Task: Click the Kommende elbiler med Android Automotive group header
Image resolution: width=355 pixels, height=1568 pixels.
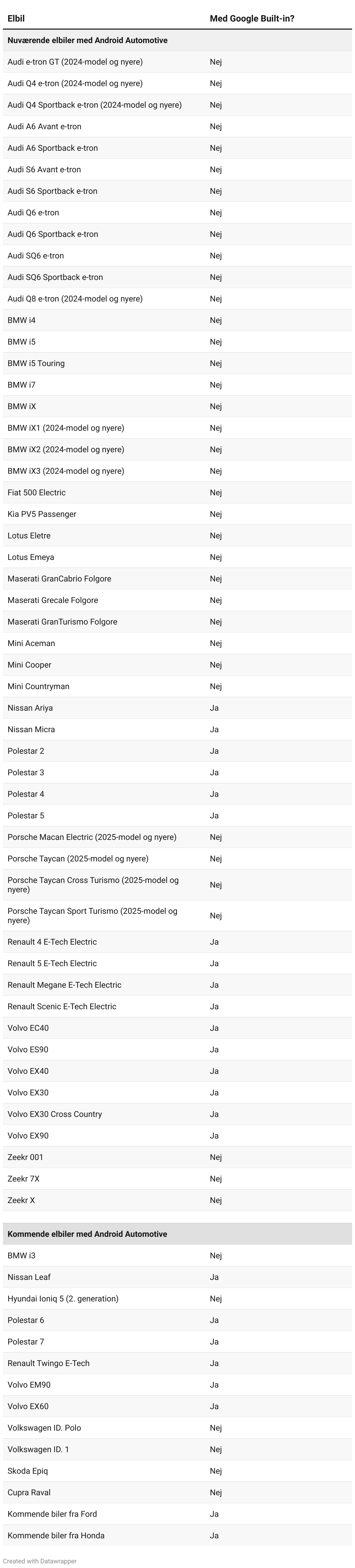Action: [87, 1234]
